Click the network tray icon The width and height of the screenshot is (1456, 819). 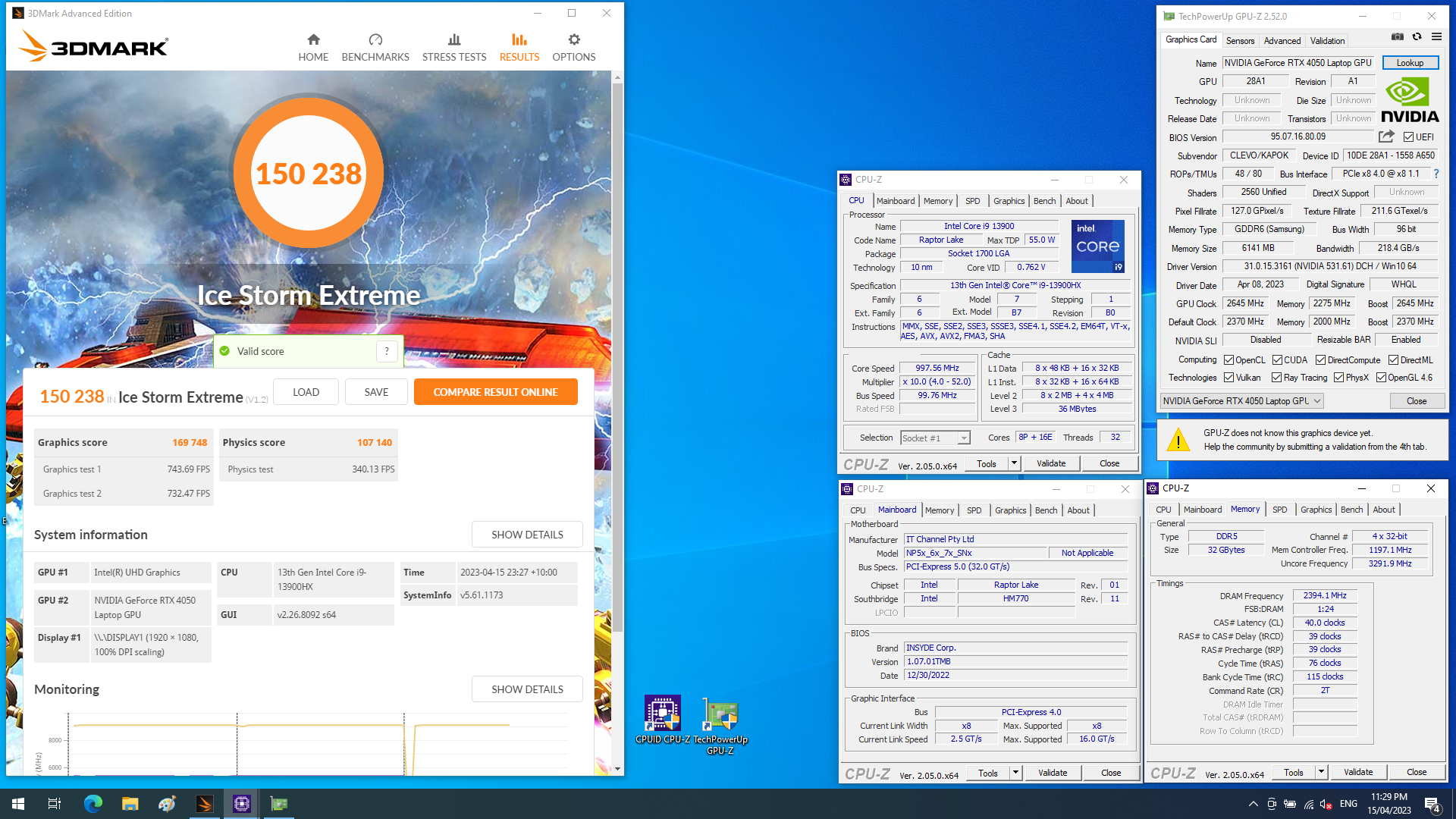click(x=1309, y=804)
